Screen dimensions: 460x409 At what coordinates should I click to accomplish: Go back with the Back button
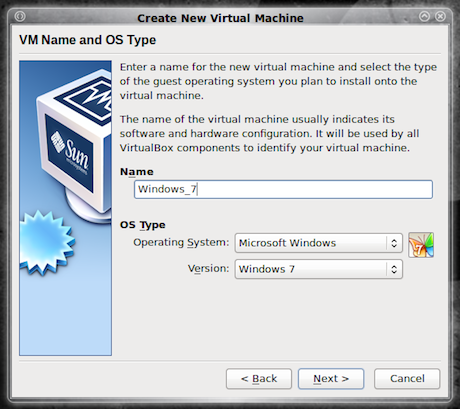tap(259, 379)
